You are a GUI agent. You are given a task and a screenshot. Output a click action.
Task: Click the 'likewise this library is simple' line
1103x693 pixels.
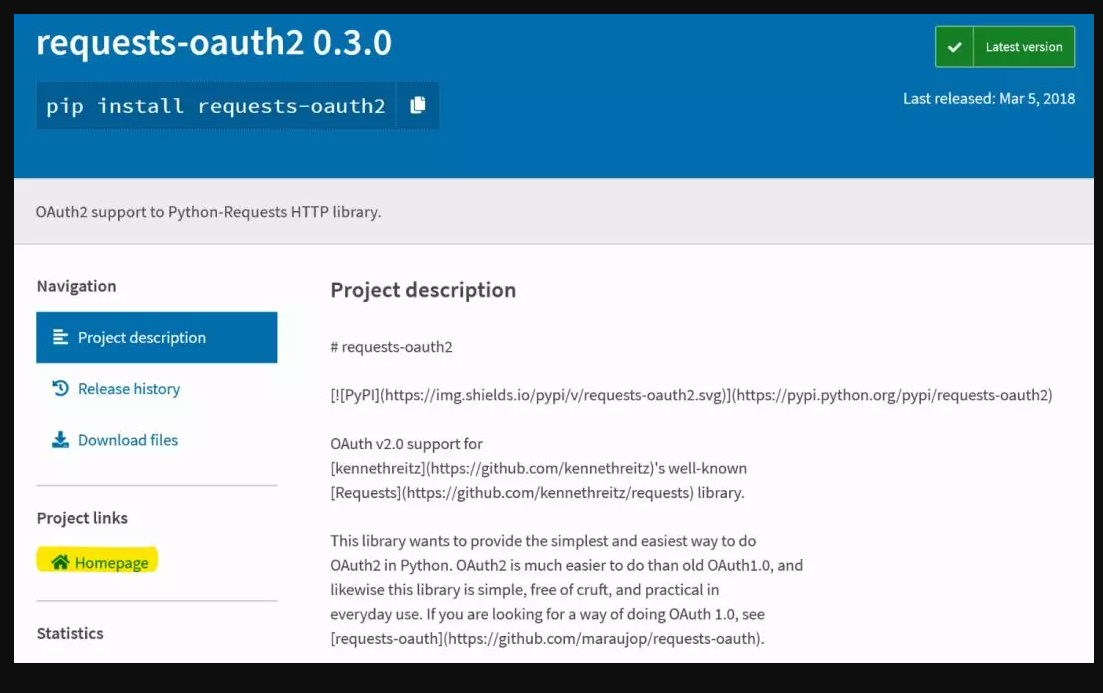click(525, 590)
